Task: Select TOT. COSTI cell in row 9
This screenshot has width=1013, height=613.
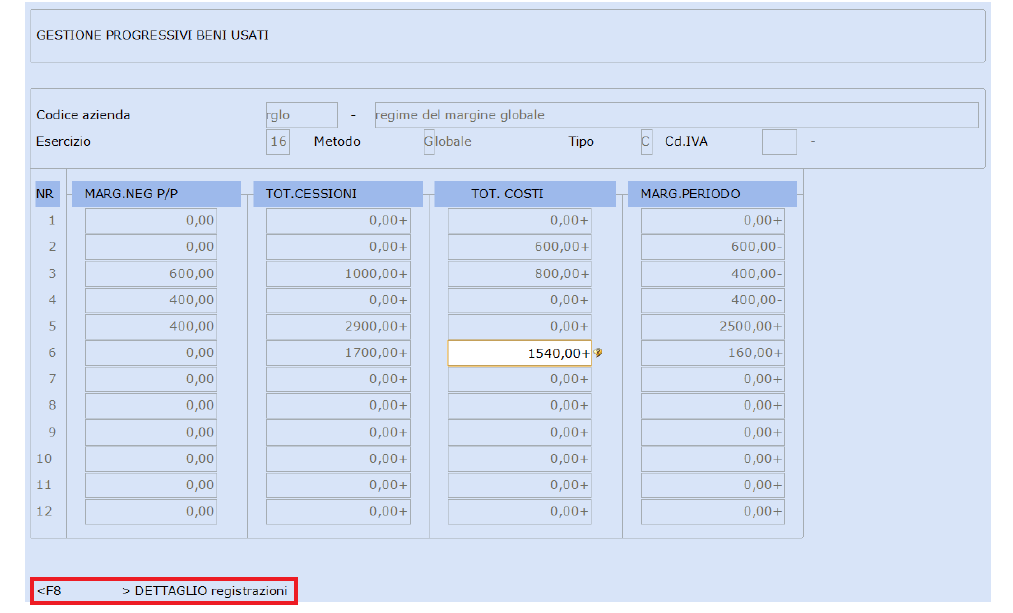Action: pos(519,431)
